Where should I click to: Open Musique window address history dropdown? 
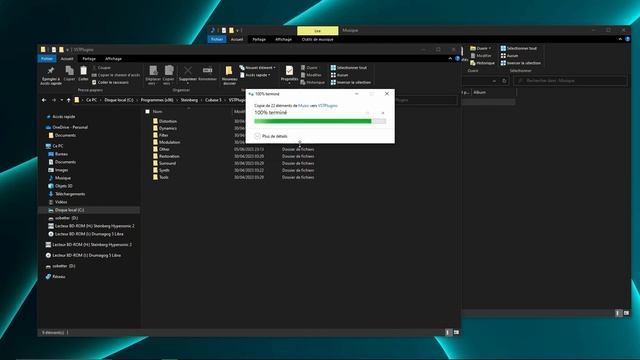pos(494,81)
